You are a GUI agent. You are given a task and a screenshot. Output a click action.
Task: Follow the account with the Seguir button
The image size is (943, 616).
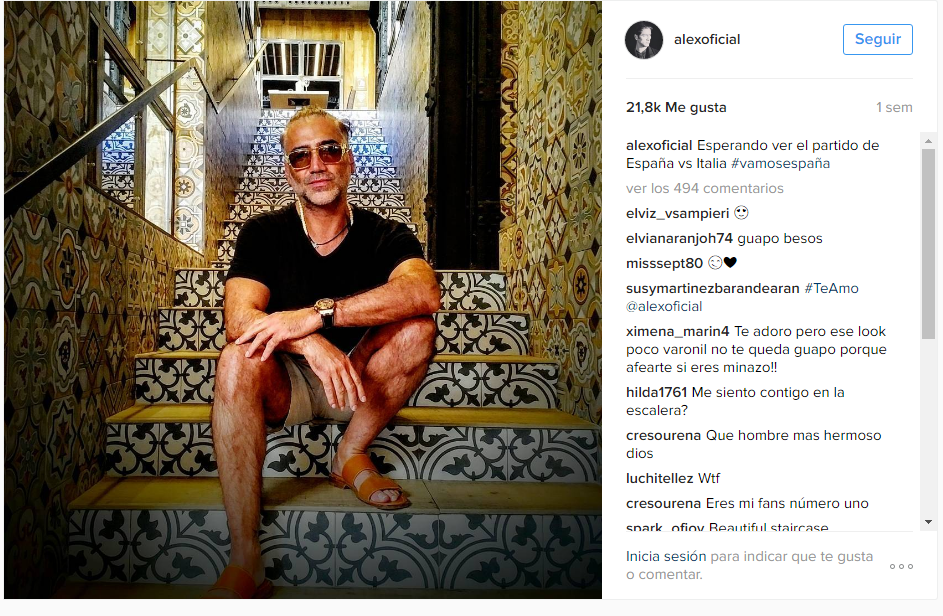pos(877,40)
